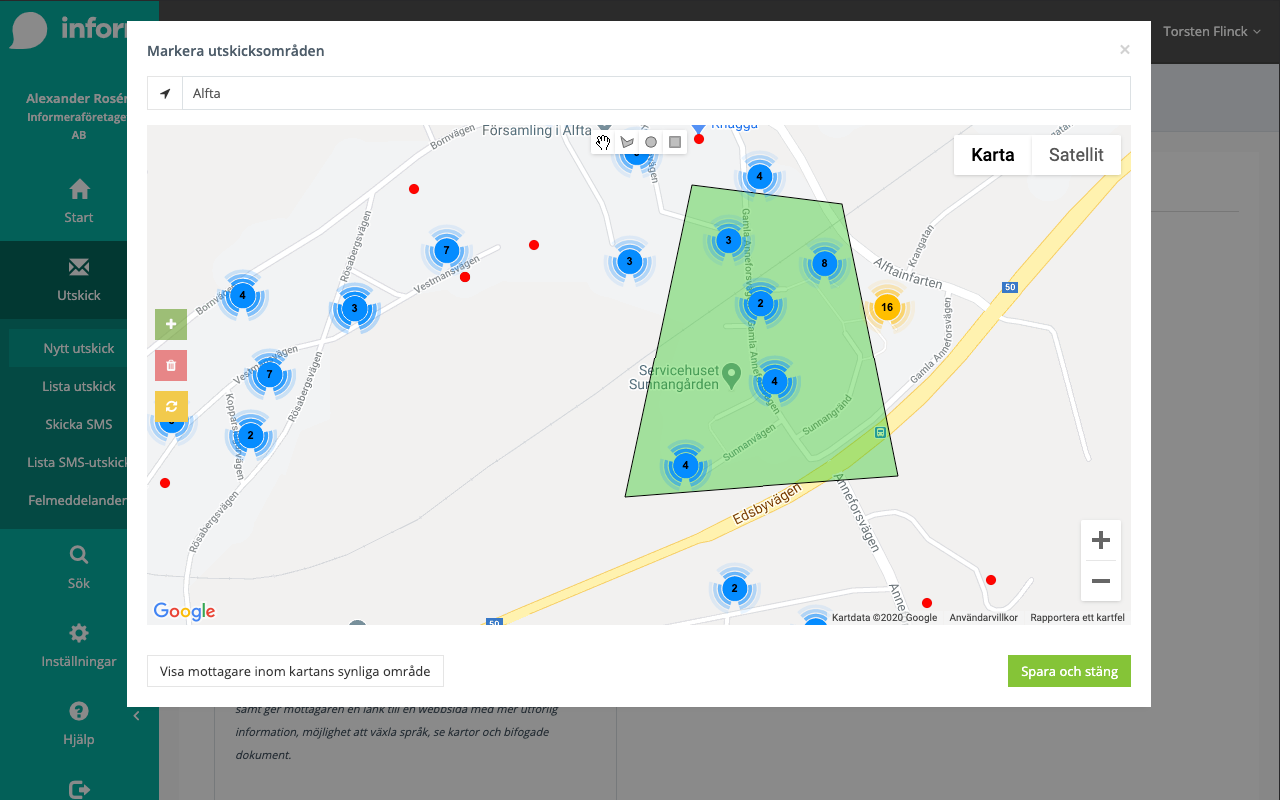Open Användarvillkor link on the map
Screen dimensions: 1280x800
(984, 618)
